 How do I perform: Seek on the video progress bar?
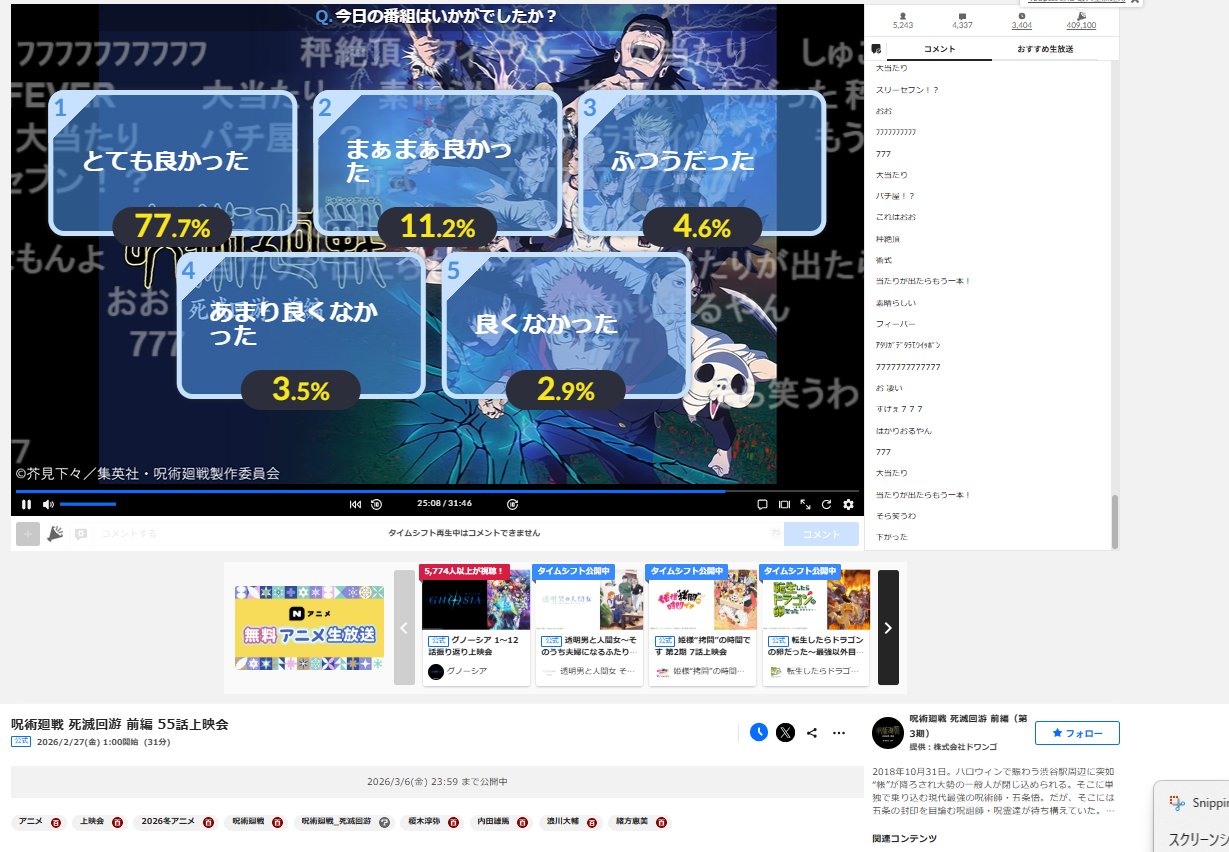point(436,491)
